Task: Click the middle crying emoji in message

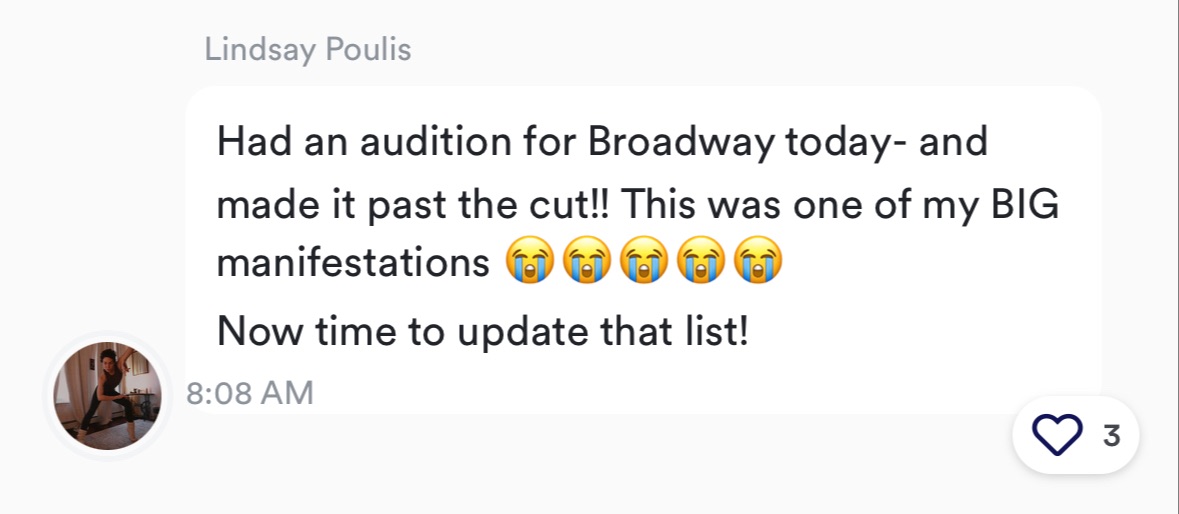Action: pyautogui.click(x=643, y=262)
